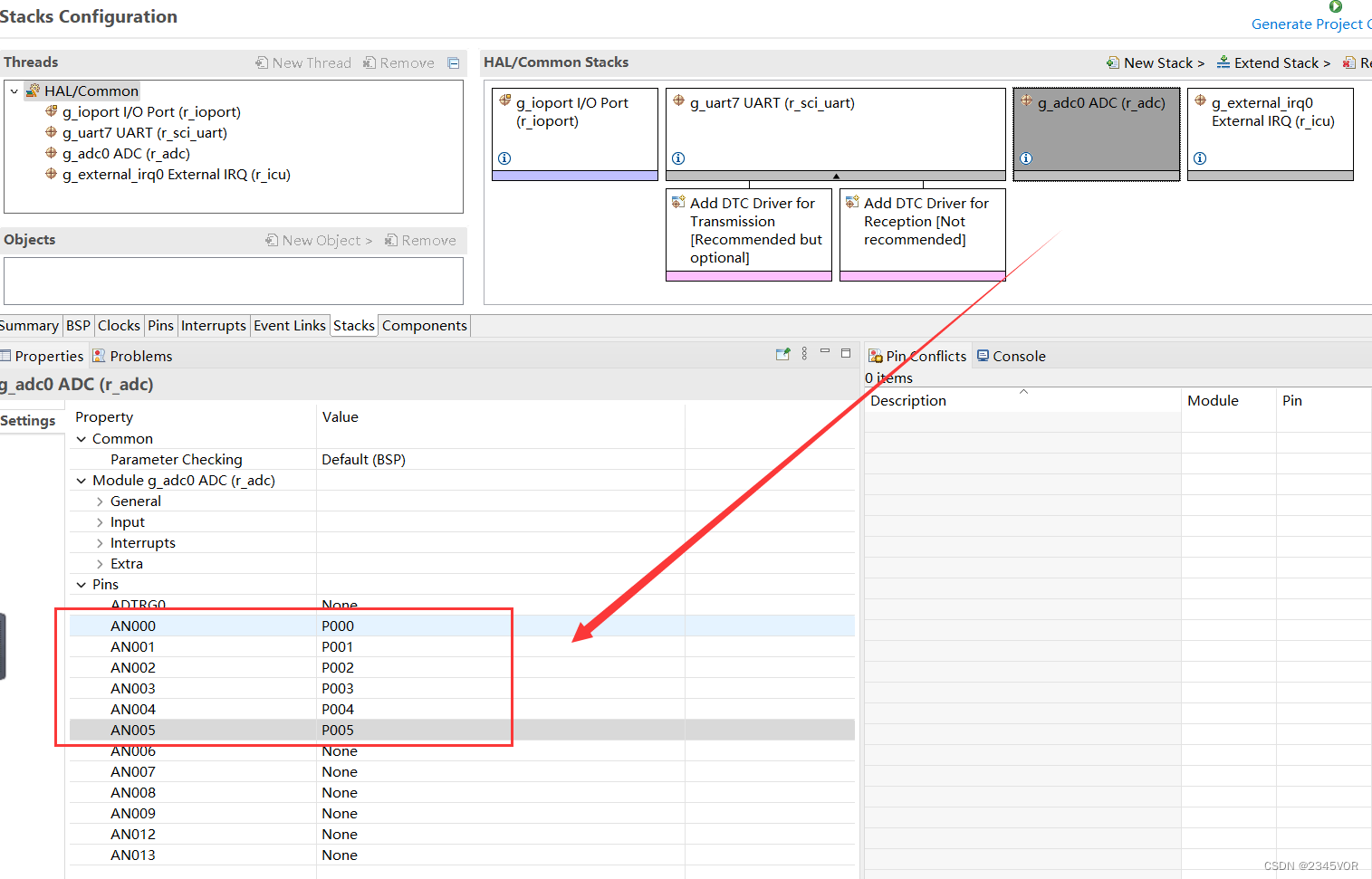
Task: Click the New Stack icon
Action: pyautogui.click(x=1113, y=62)
